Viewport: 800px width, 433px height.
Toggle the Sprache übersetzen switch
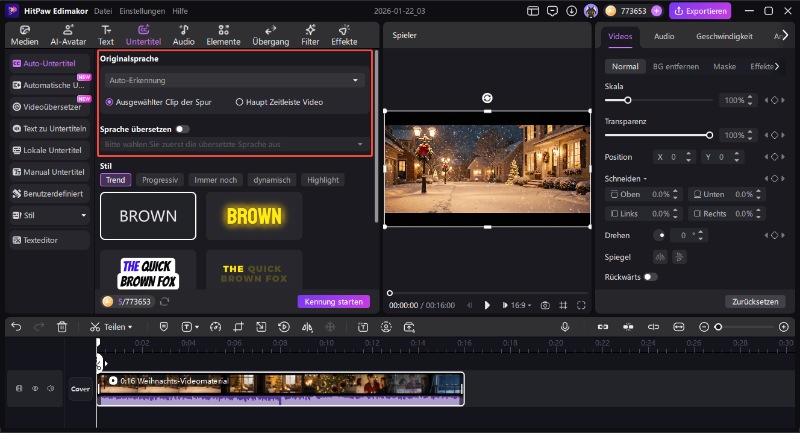[x=182, y=129]
